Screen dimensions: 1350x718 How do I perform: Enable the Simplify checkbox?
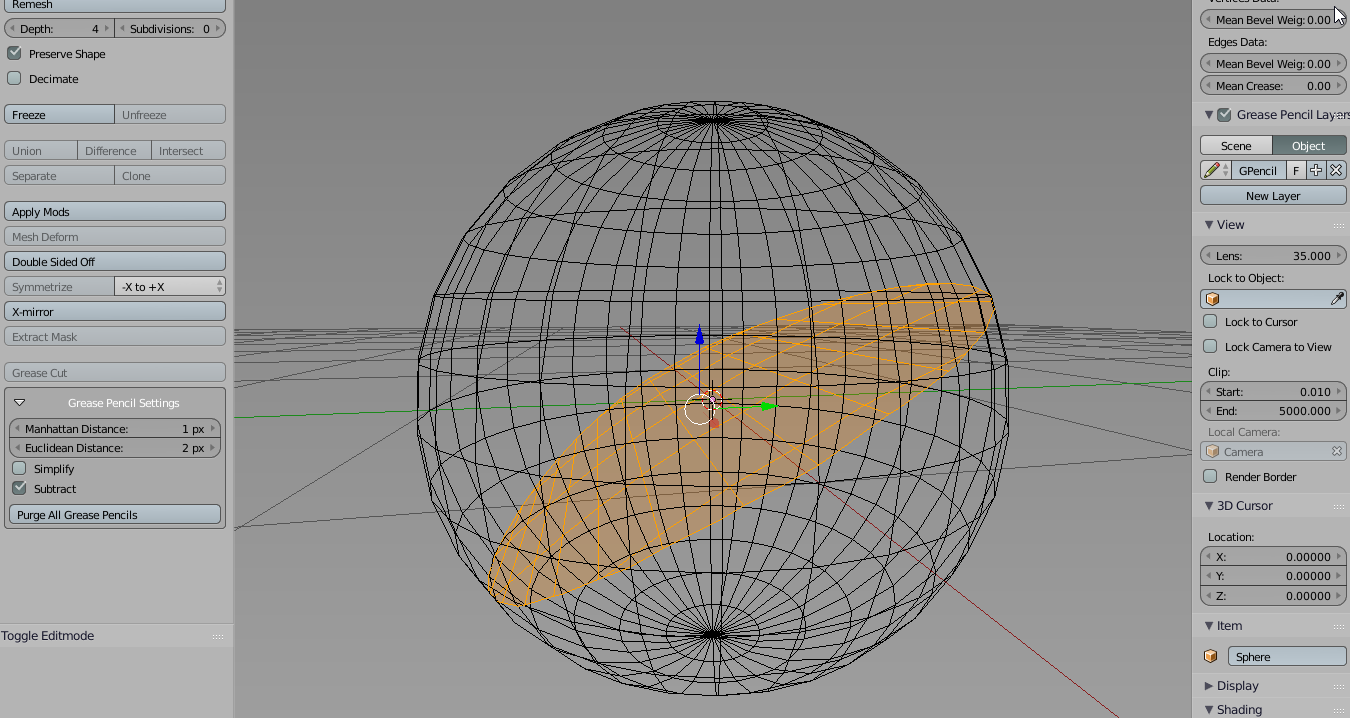[19, 468]
